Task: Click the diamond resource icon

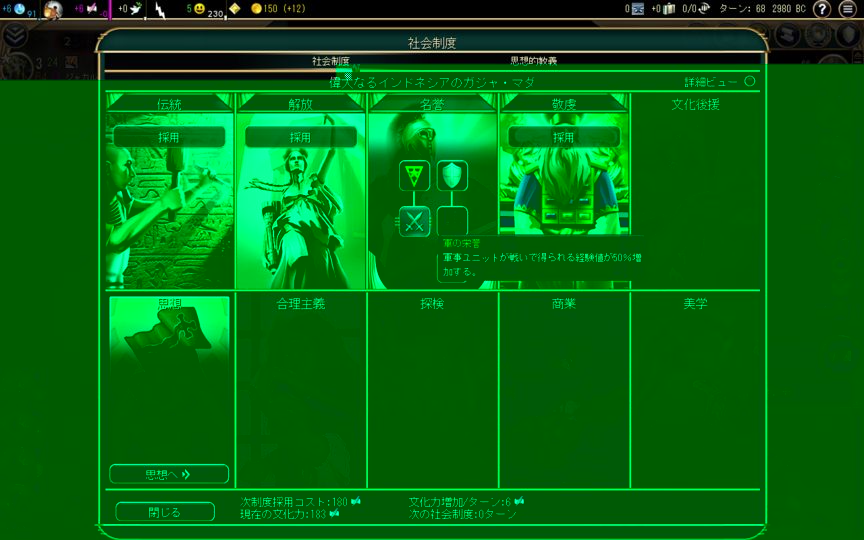Action: (x=235, y=8)
